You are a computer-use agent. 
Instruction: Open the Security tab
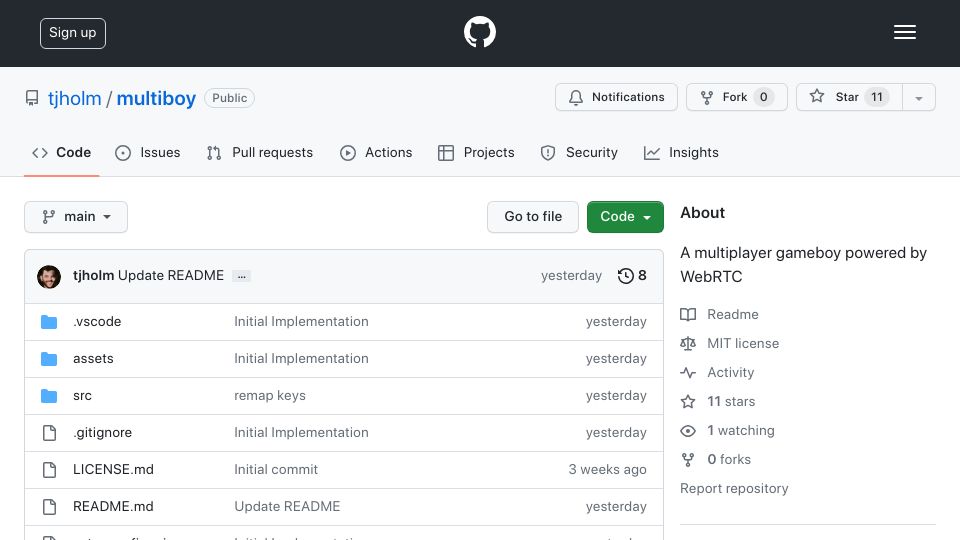click(579, 152)
